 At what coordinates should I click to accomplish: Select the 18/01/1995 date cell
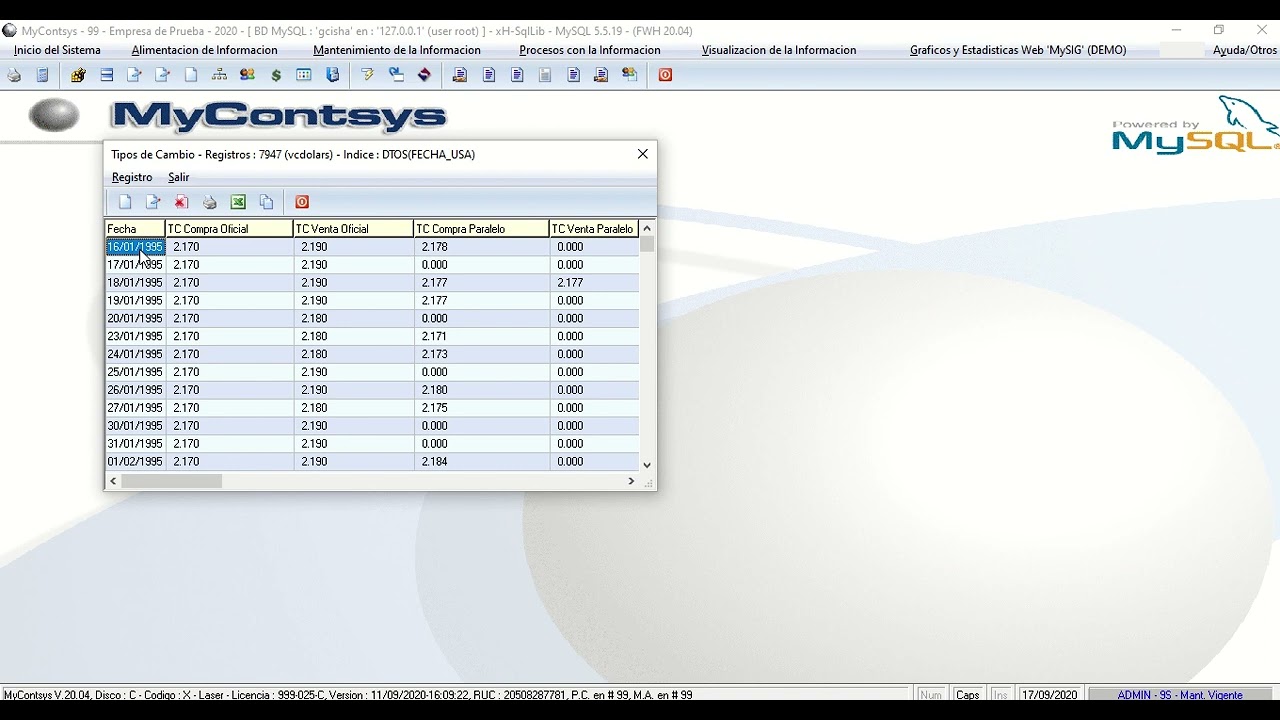(x=135, y=283)
